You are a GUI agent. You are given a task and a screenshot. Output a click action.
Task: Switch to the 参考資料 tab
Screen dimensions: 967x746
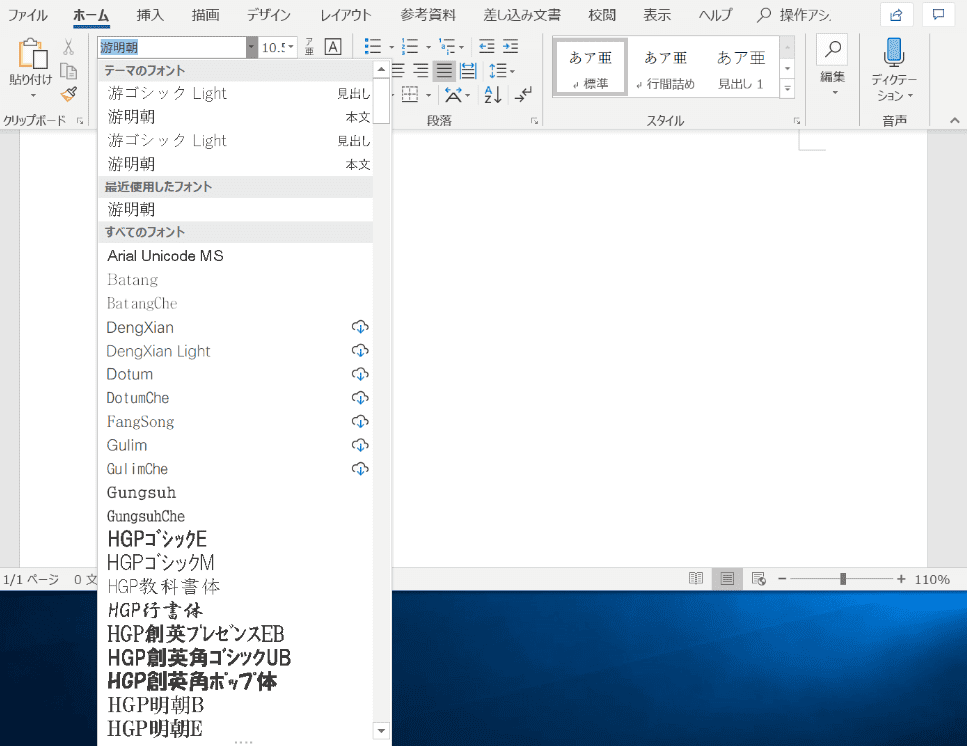click(x=428, y=15)
